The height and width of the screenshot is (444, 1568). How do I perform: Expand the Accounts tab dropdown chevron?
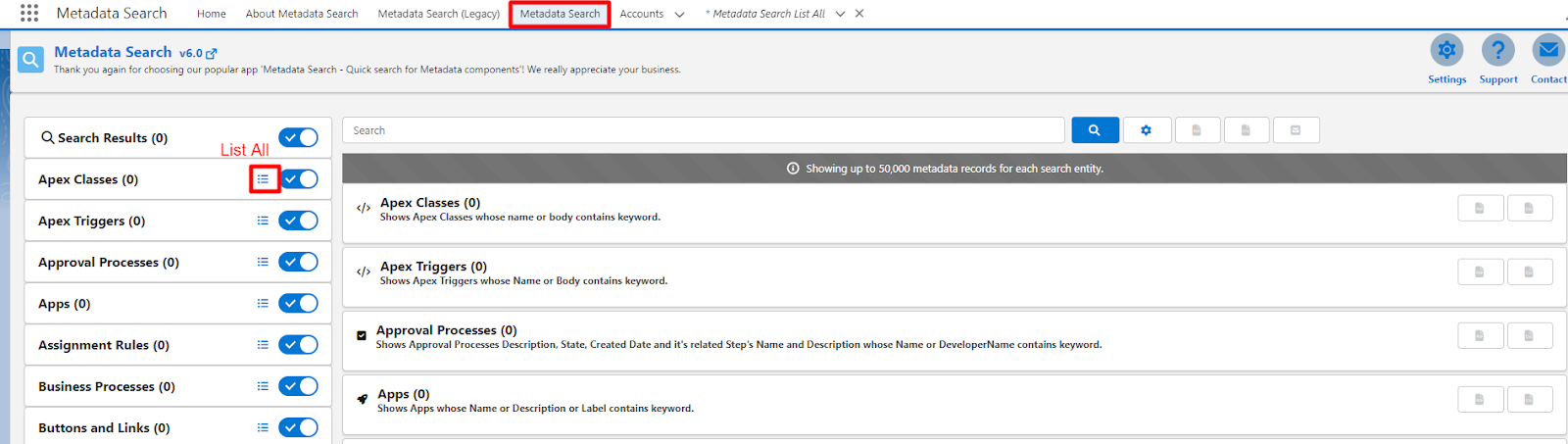(x=679, y=15)
